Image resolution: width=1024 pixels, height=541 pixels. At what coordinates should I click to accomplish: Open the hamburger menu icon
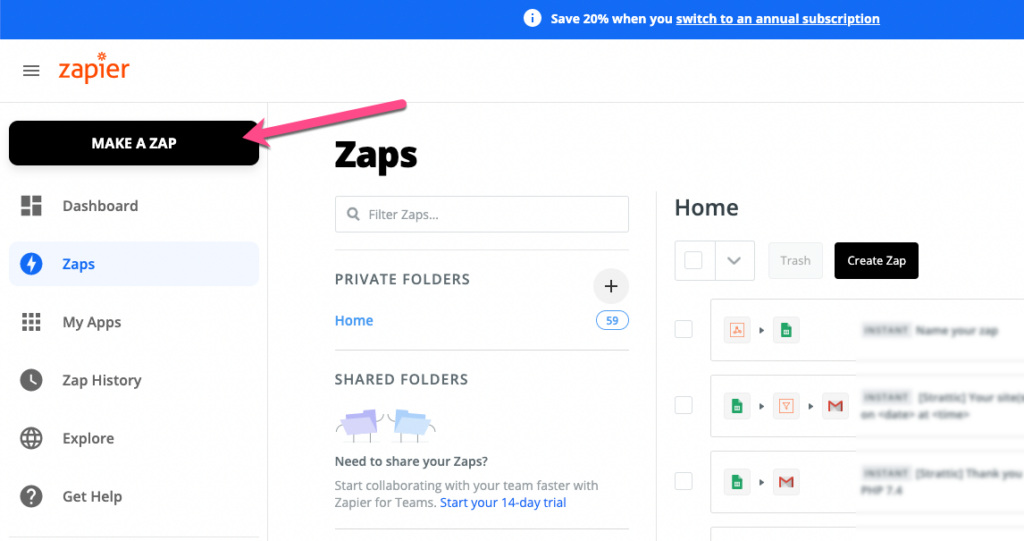(31, 71)
